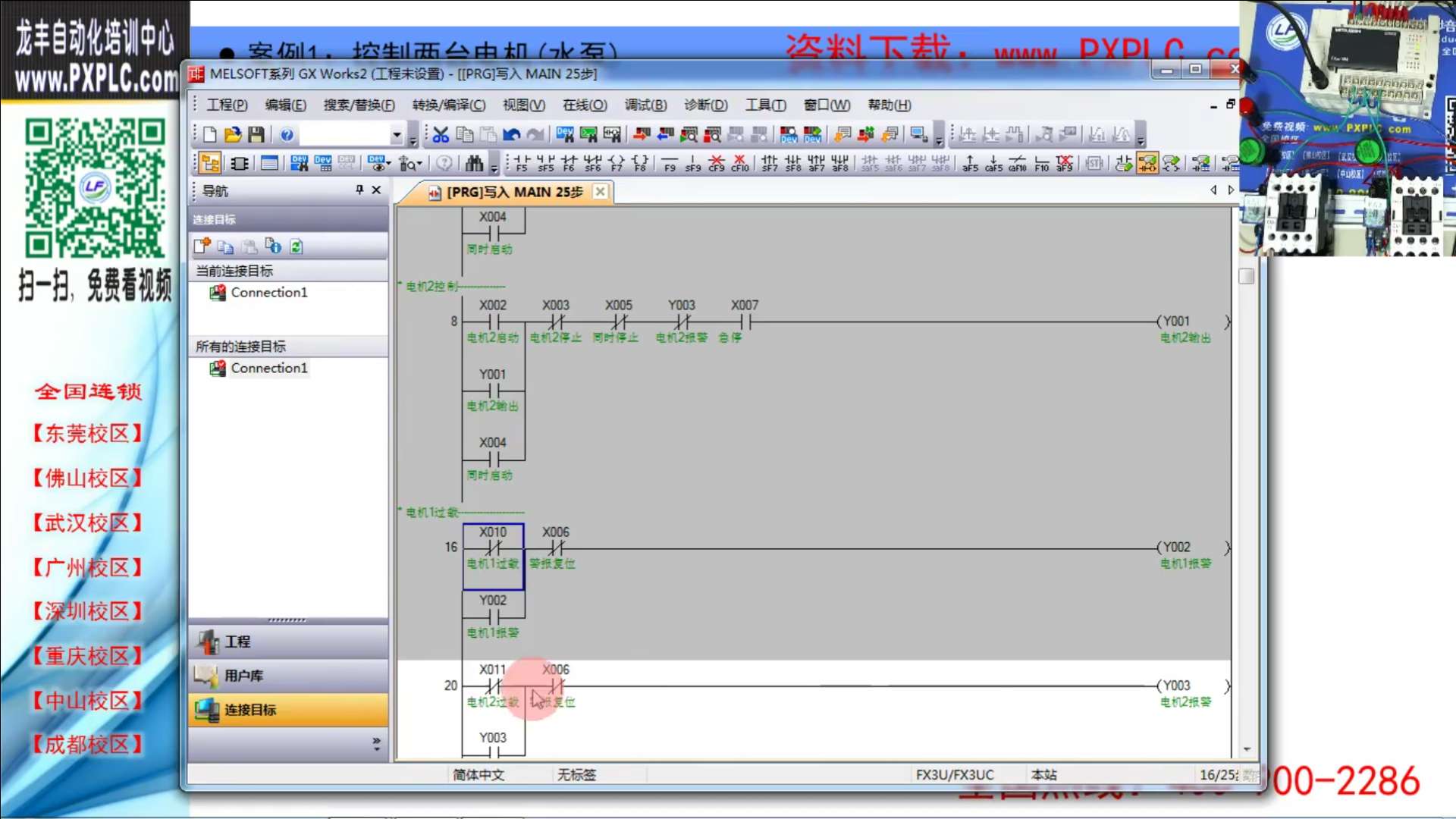Open the 在线(O) menu
This screenshot has height=819, width=1456.
point(584,105)
